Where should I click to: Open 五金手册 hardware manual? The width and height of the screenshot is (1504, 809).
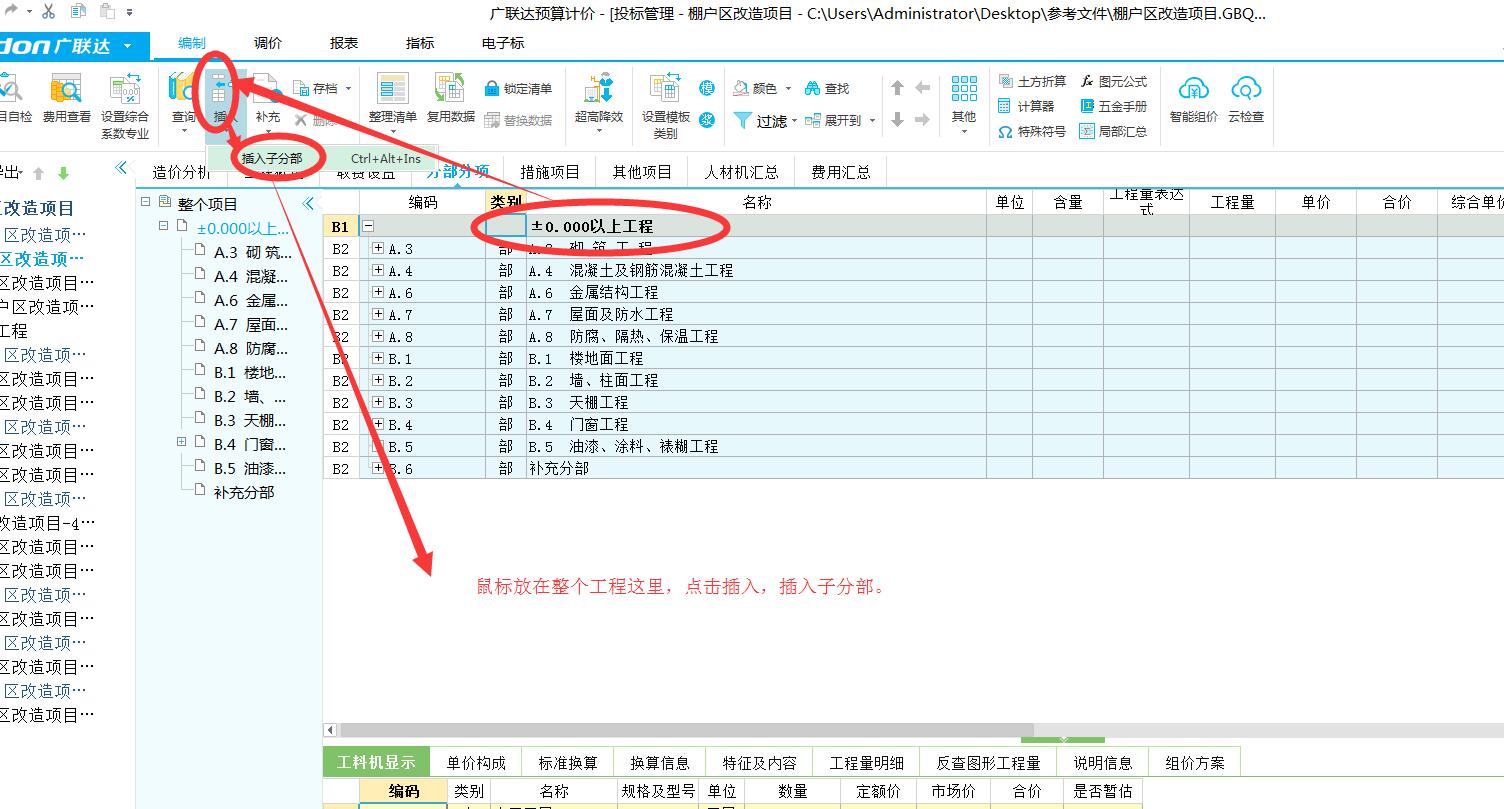(1113, 106)
